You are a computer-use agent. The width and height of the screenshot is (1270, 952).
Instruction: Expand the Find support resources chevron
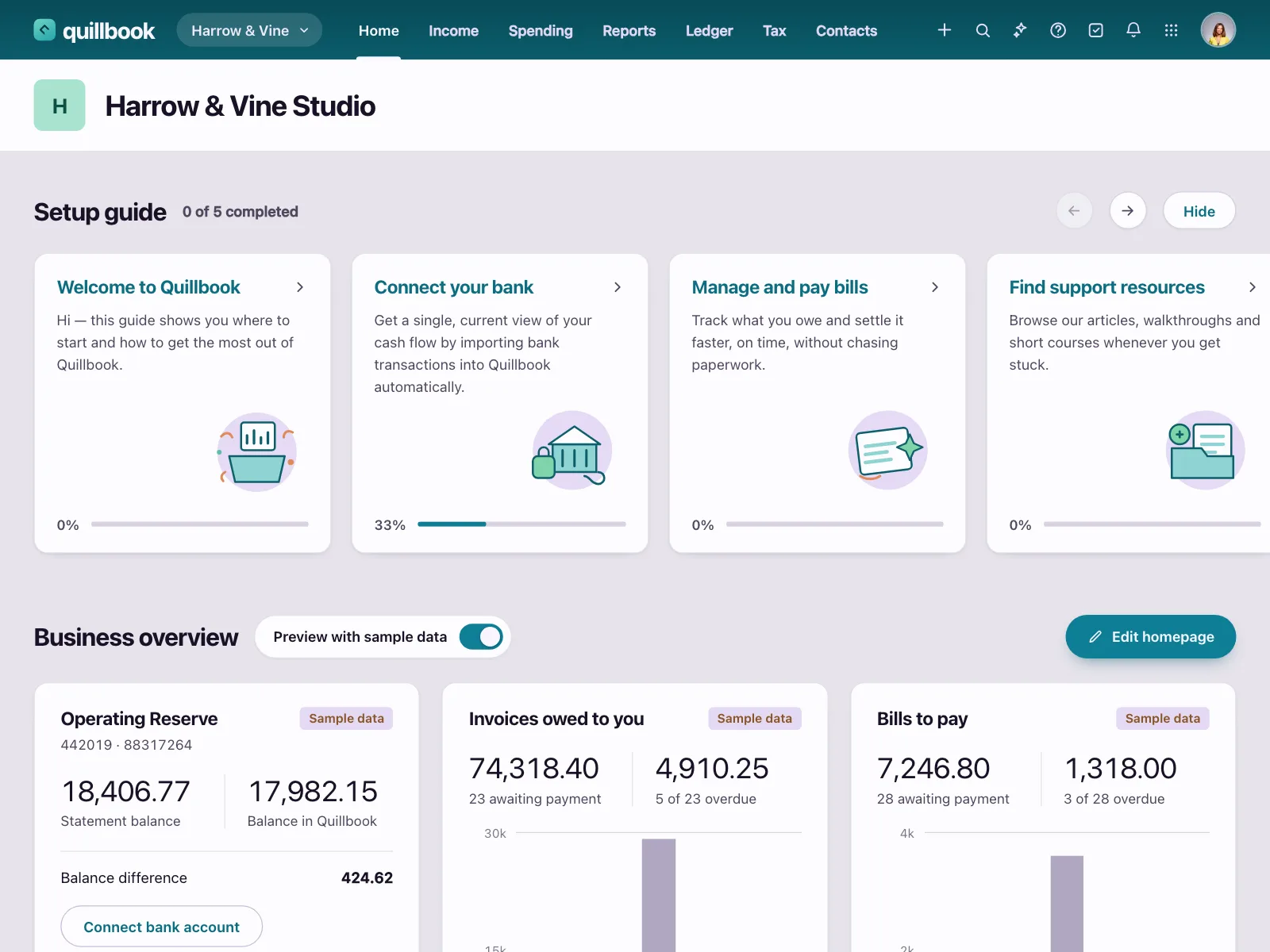pyautogui.click(x=1253, y=287)
